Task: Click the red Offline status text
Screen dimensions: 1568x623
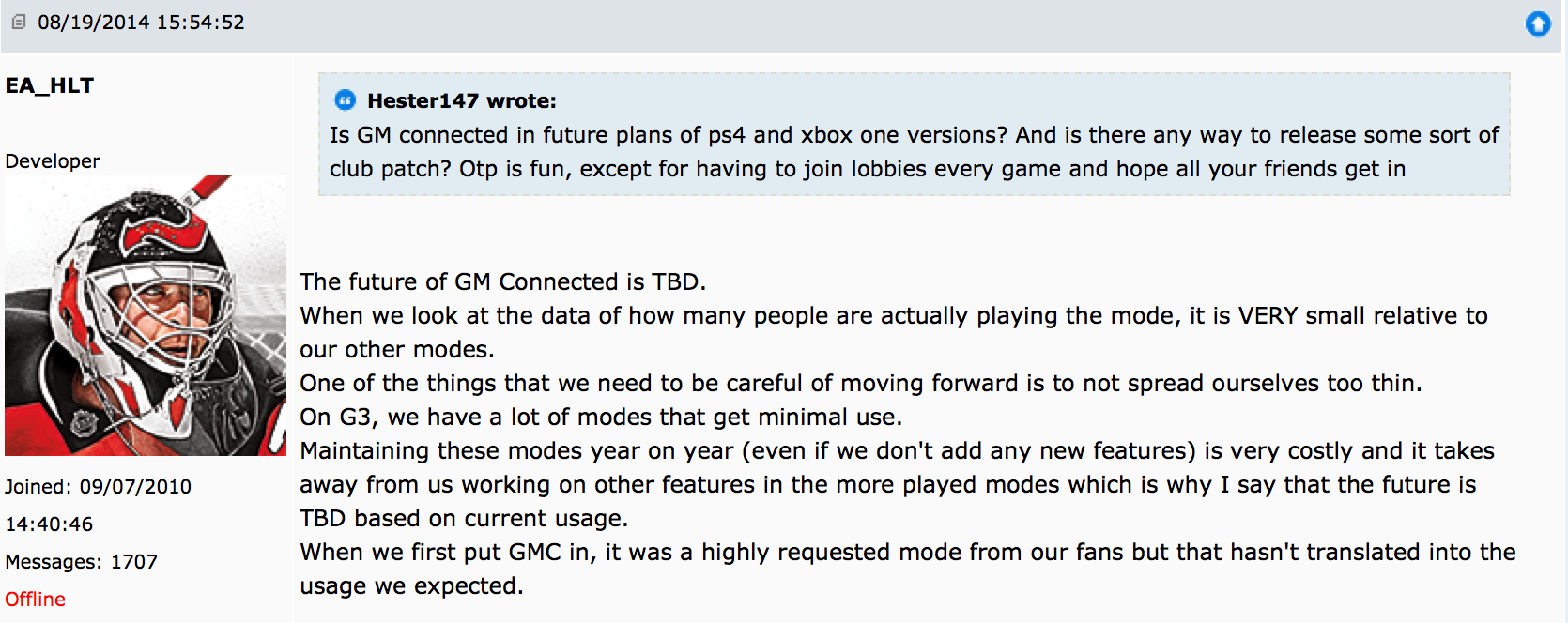Action: tap(36, 599)
